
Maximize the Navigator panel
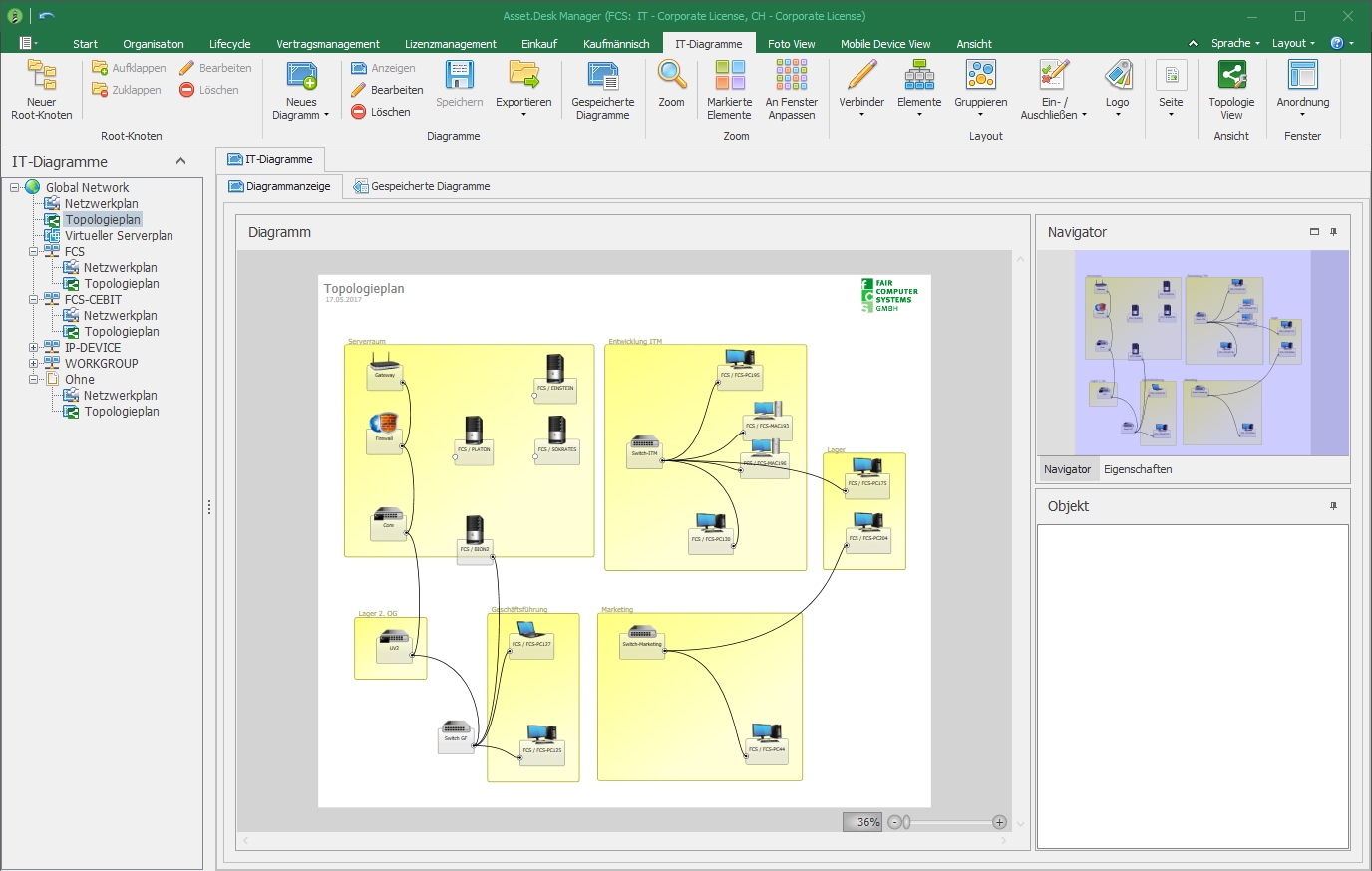1314,232
